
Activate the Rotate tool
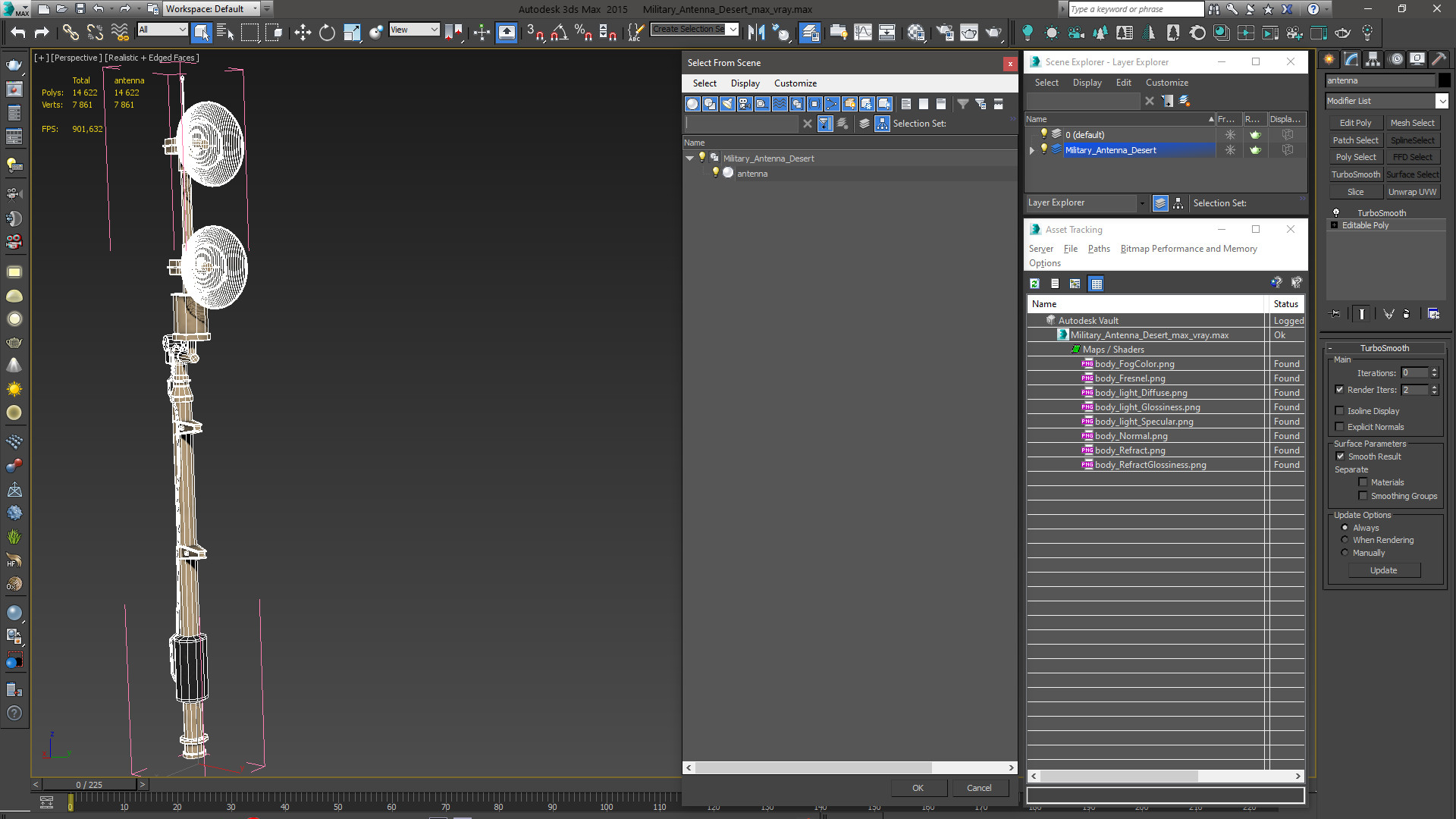point(327,32)
